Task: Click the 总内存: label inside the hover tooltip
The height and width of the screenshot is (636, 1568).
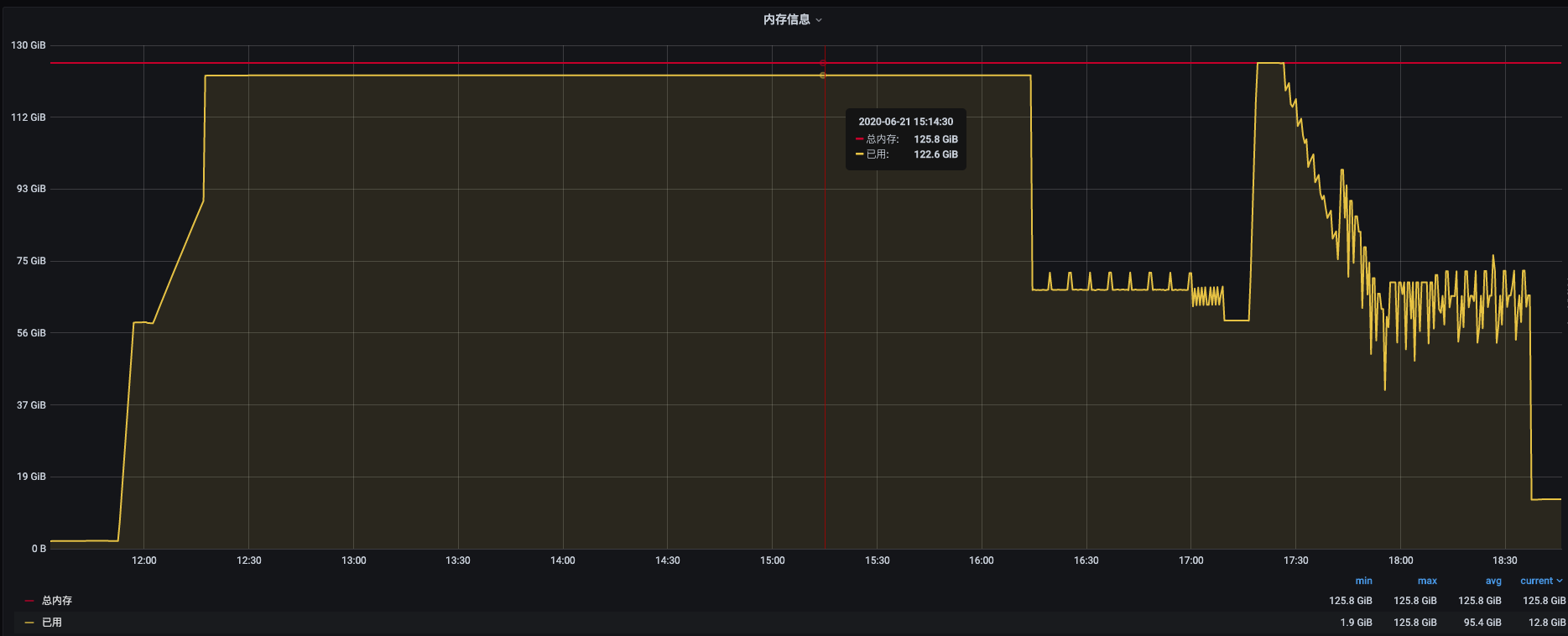Action: (883, 139)
